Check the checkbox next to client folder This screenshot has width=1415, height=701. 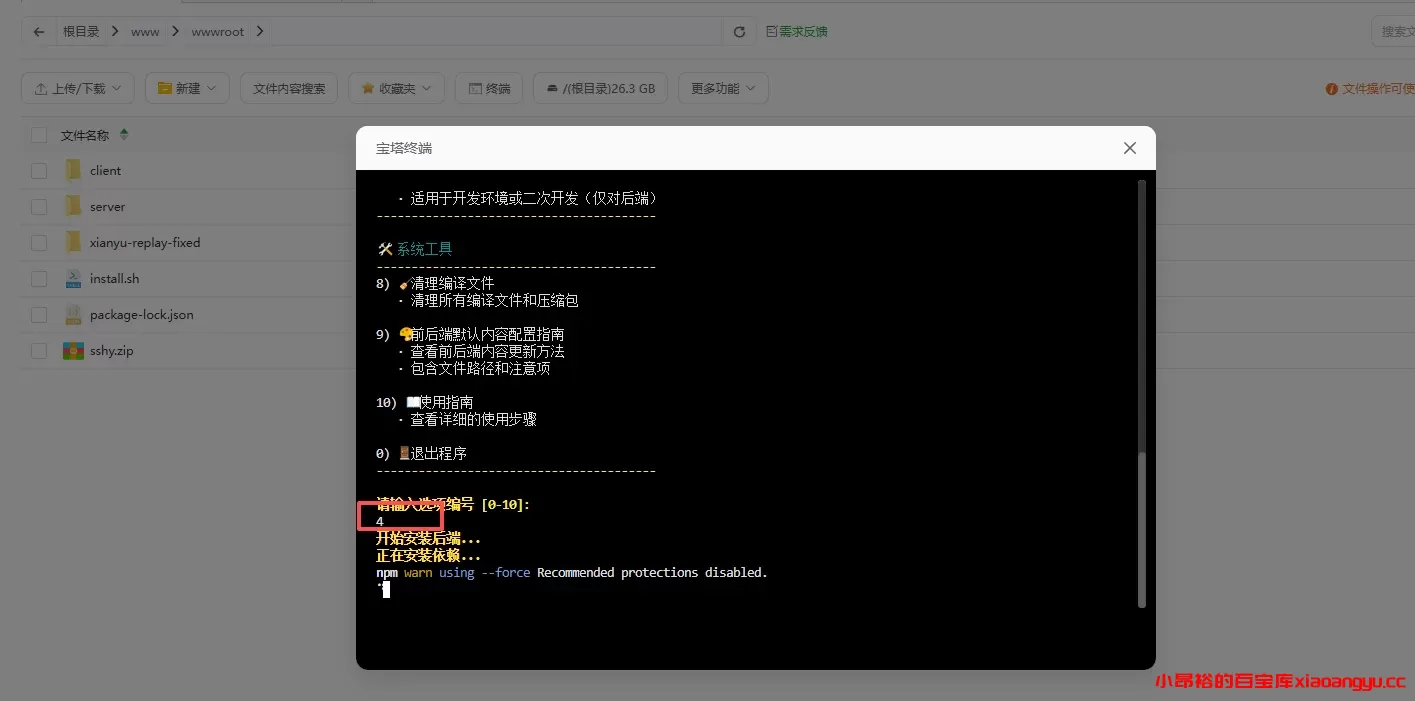pos(38,170)
